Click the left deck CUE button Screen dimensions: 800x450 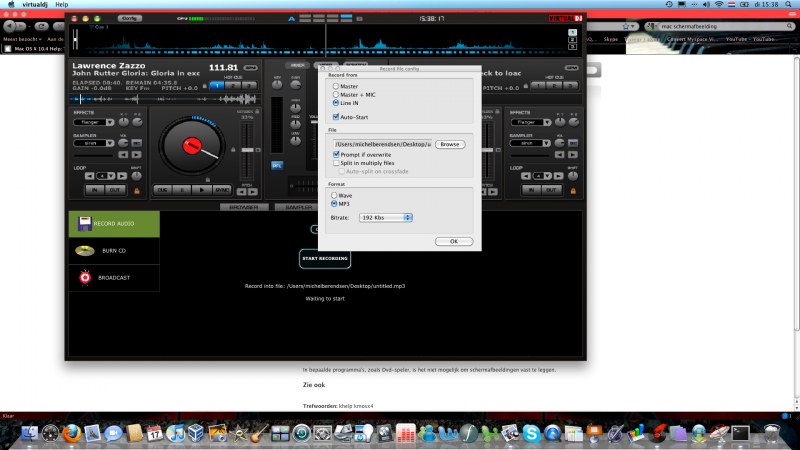coord(162,190)
